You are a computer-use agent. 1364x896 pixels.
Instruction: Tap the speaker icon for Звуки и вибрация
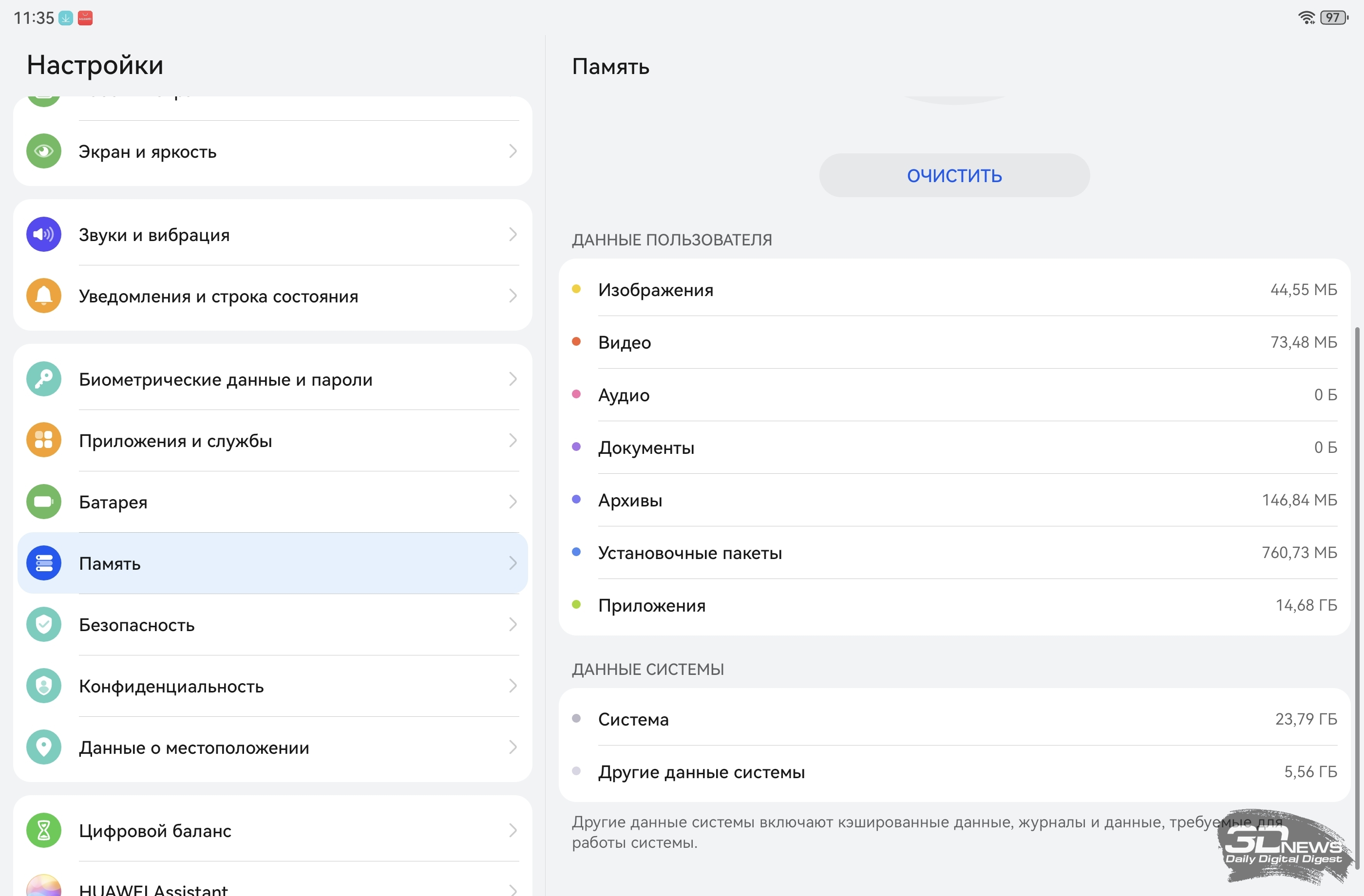[x=43, y=234]
